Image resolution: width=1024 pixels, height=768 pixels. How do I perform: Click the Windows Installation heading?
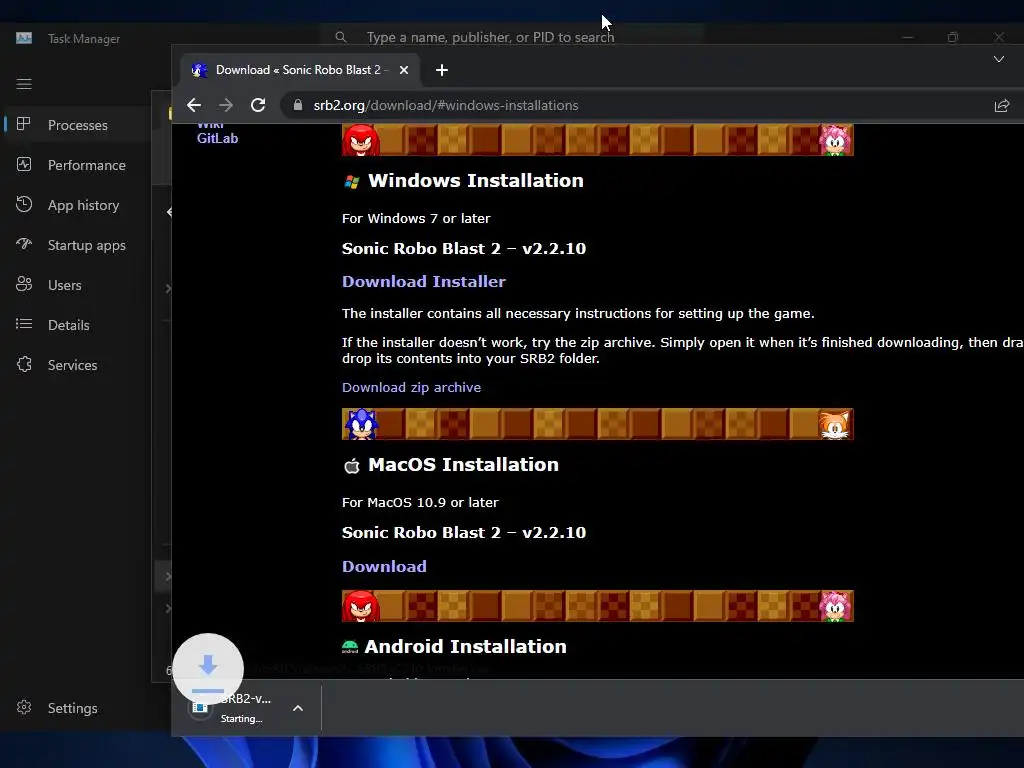(x=475, y=181)
